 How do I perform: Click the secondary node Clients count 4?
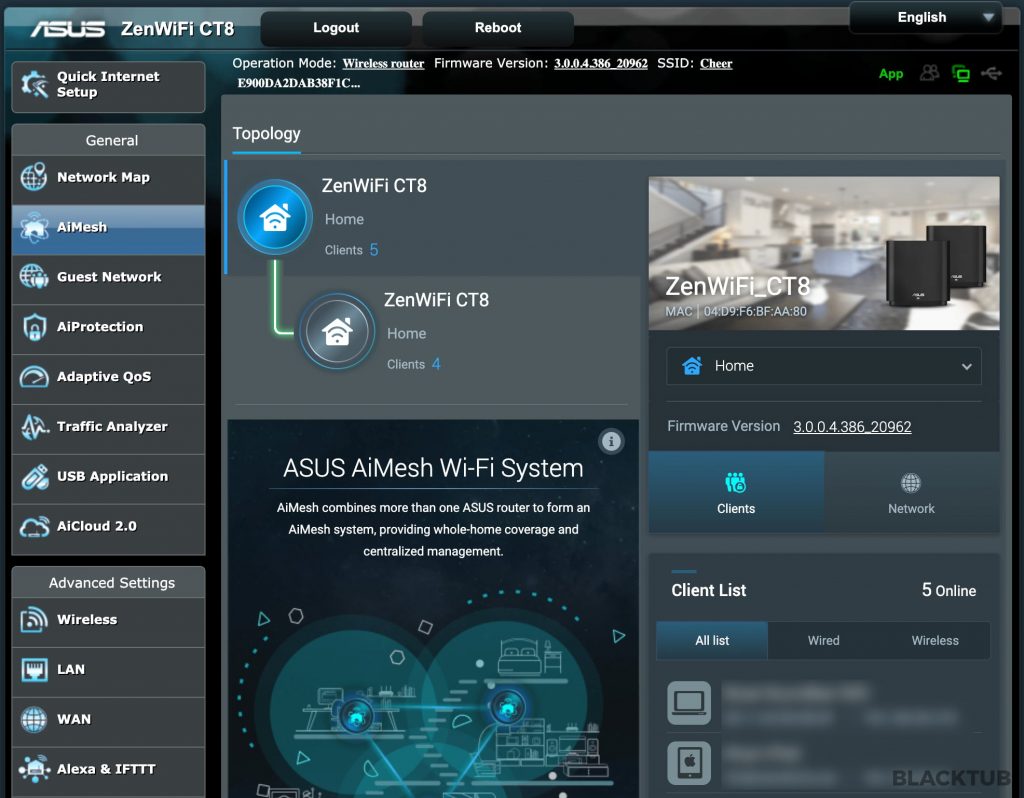(x=436, y=364)
